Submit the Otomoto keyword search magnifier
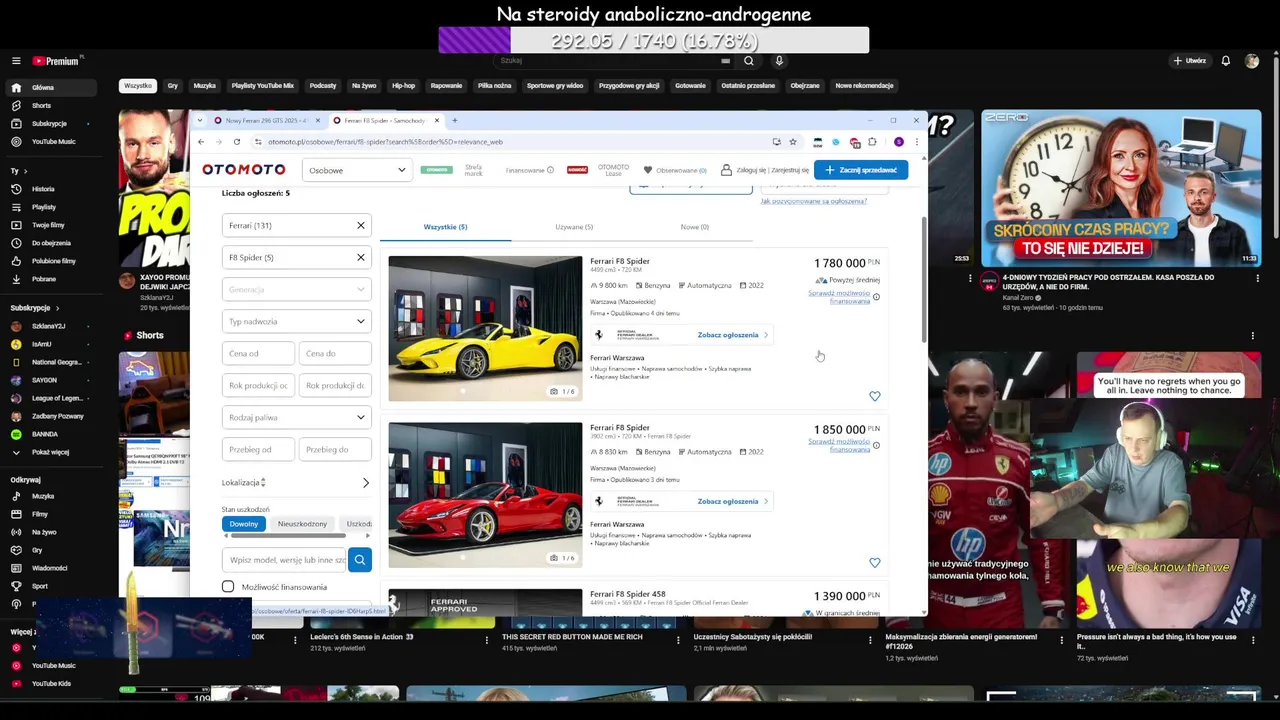The width and height of the screenshot is (1280, 720). [x=360, y=560]
